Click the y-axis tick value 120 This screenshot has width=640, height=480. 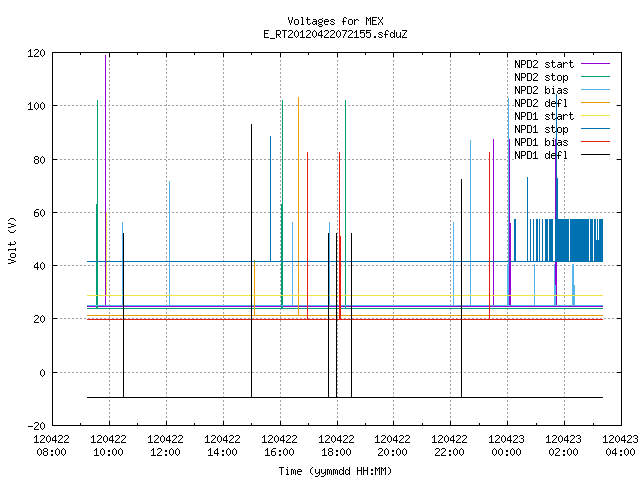coord(36,53)
